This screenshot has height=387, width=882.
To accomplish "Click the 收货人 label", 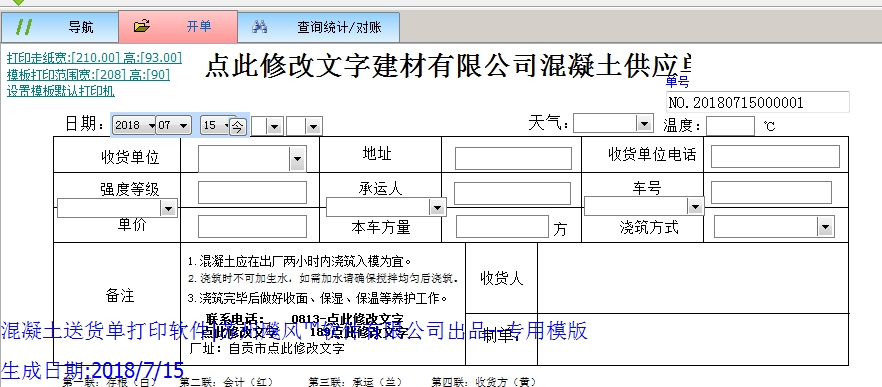I will tap(502, 278).
